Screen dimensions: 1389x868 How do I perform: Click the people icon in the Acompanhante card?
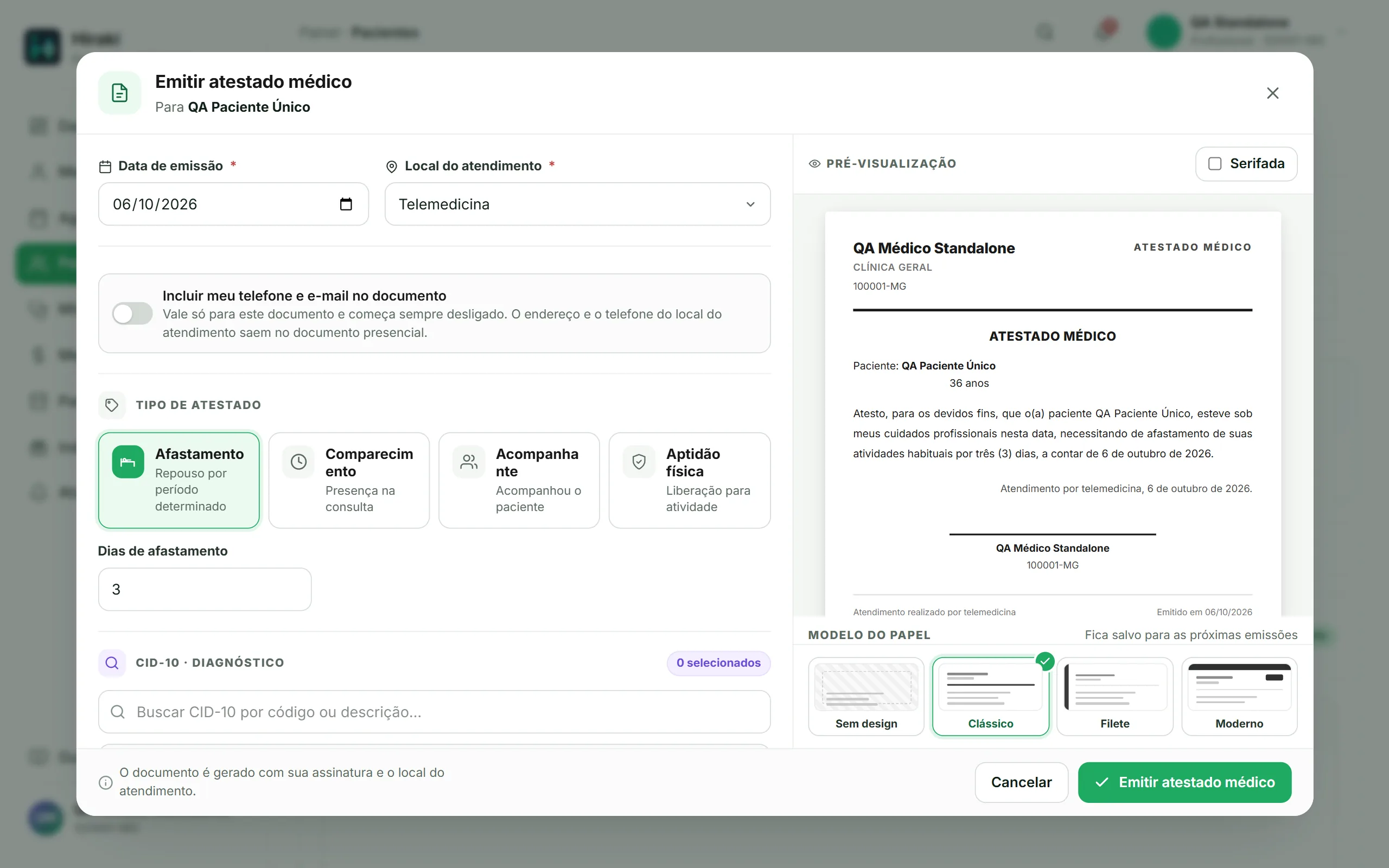coord(469,462)
